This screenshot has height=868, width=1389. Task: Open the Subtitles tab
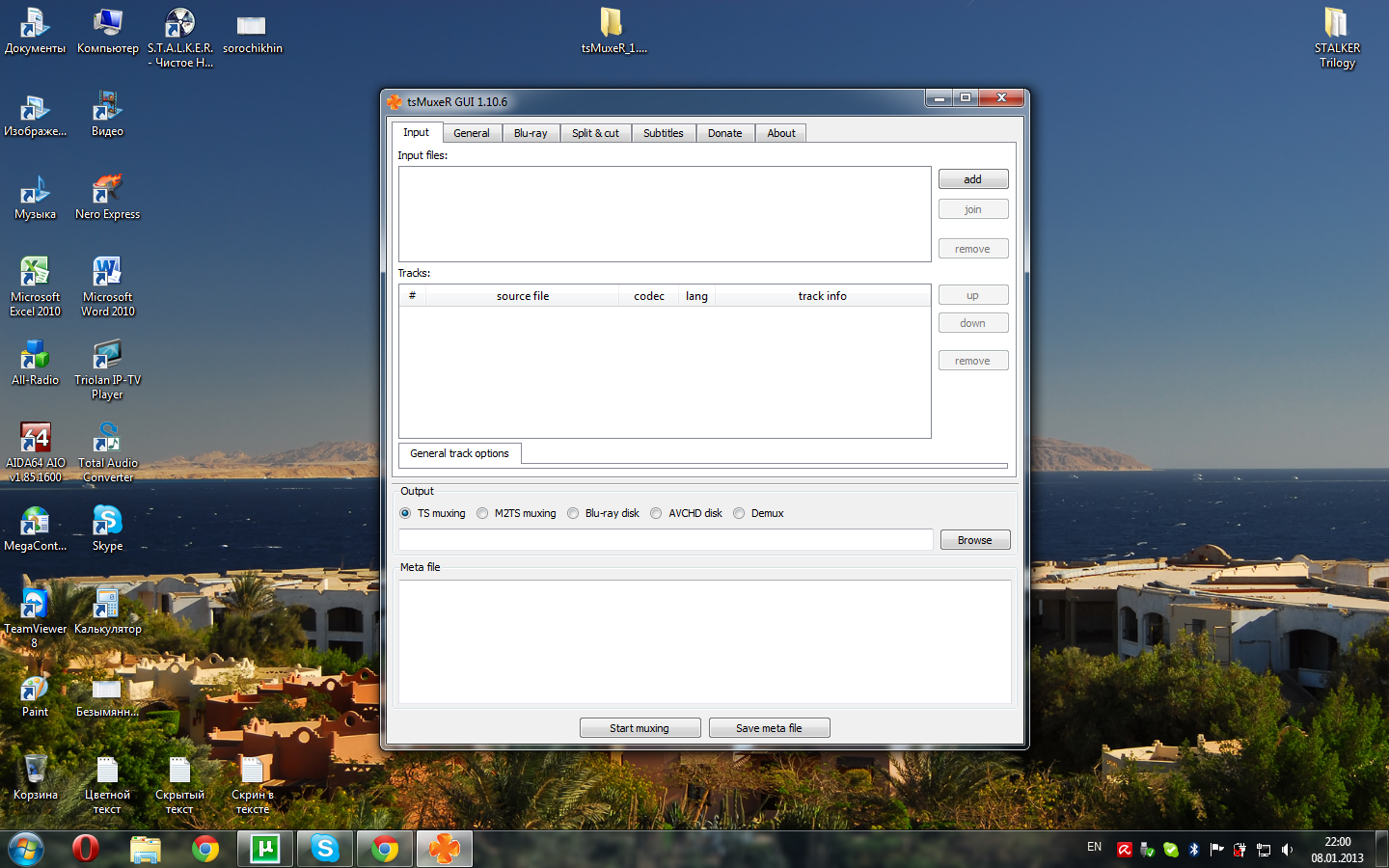coord(664,133)
